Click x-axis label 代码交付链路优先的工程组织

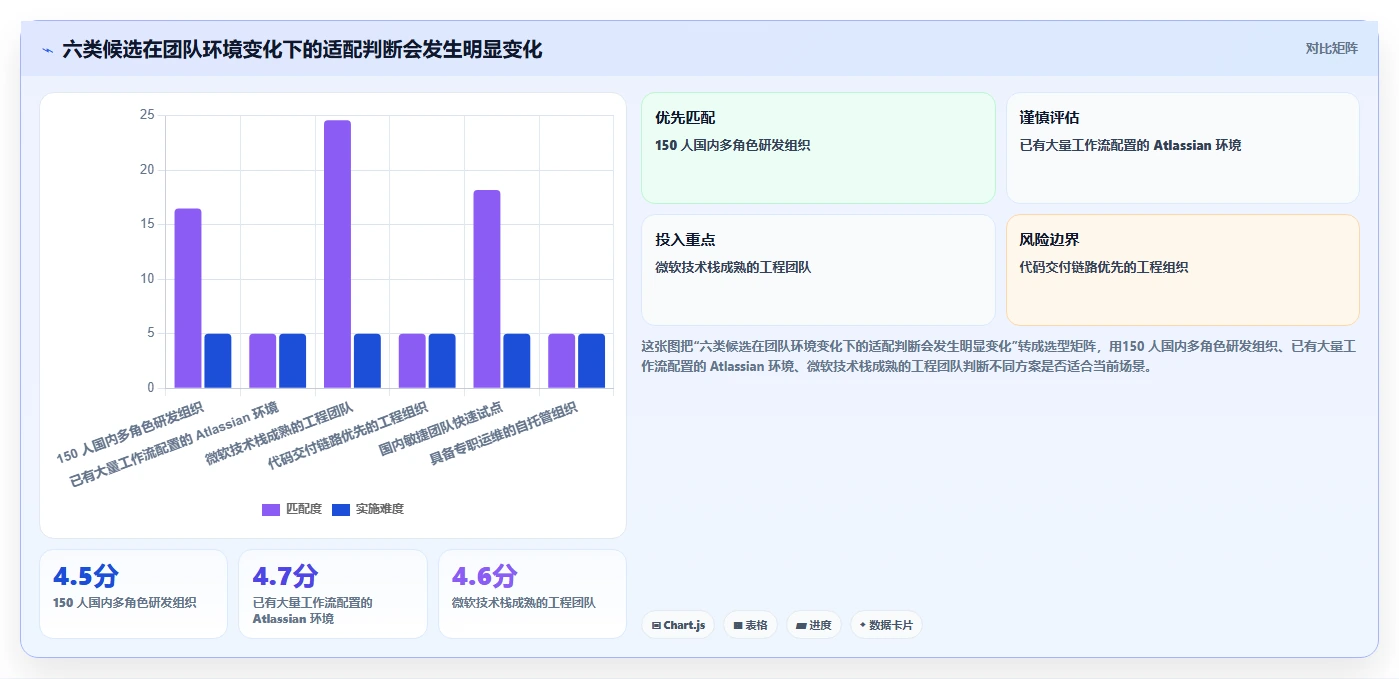(347, 435)
